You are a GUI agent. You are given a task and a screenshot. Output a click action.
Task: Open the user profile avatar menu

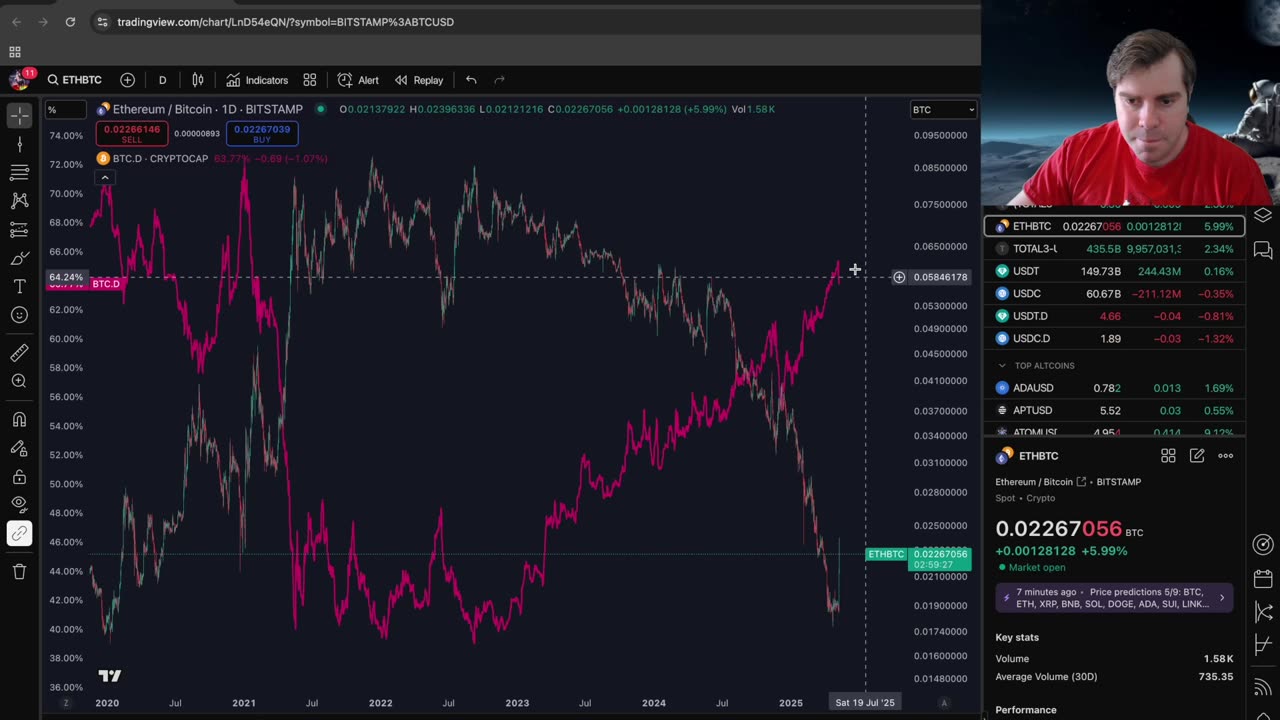[19, 80]
